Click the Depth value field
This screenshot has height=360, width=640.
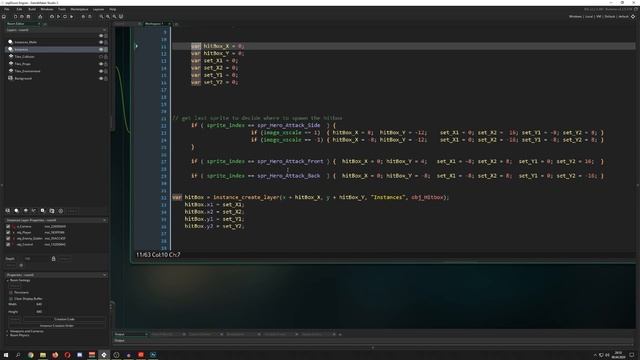coord(36,258)
